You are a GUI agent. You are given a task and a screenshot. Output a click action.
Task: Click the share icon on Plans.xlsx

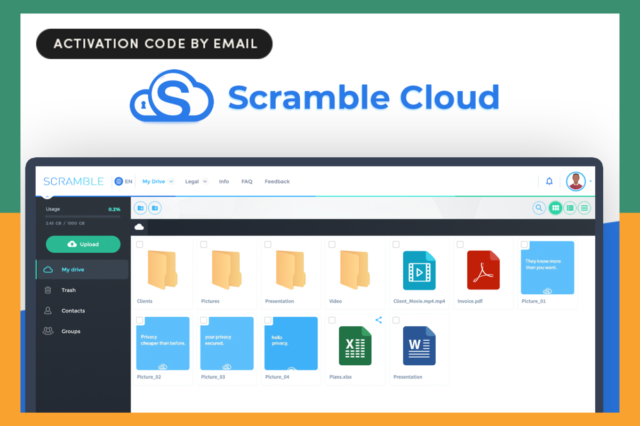pos(379,320)
